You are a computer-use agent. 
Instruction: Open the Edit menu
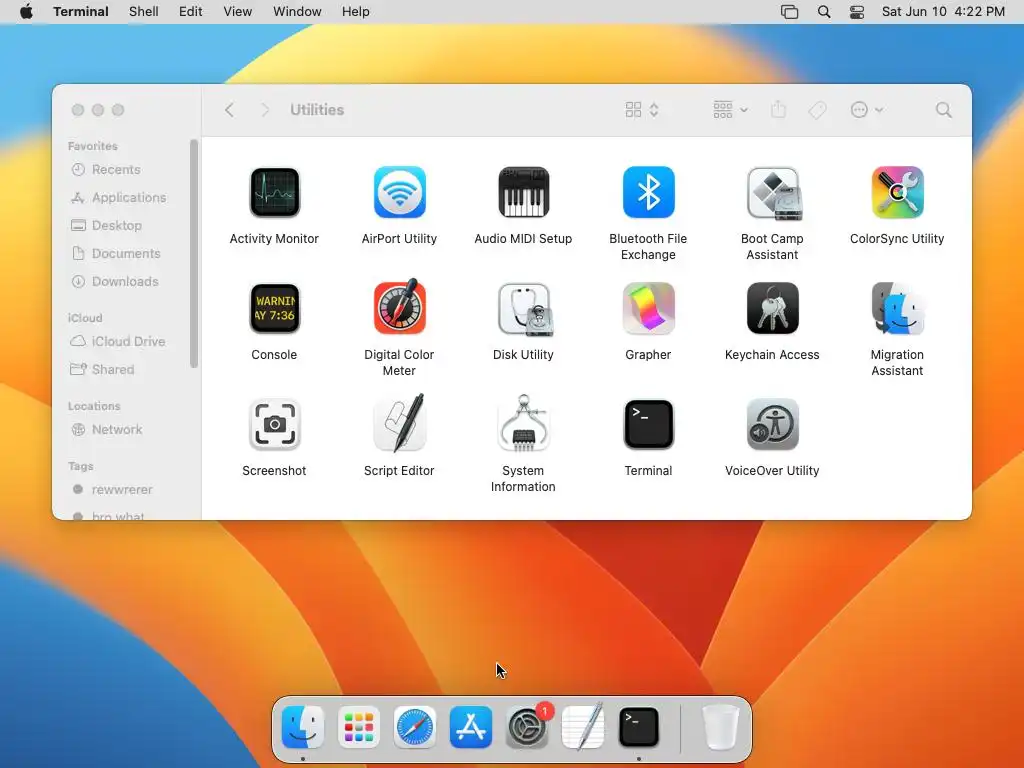[191, 12]
